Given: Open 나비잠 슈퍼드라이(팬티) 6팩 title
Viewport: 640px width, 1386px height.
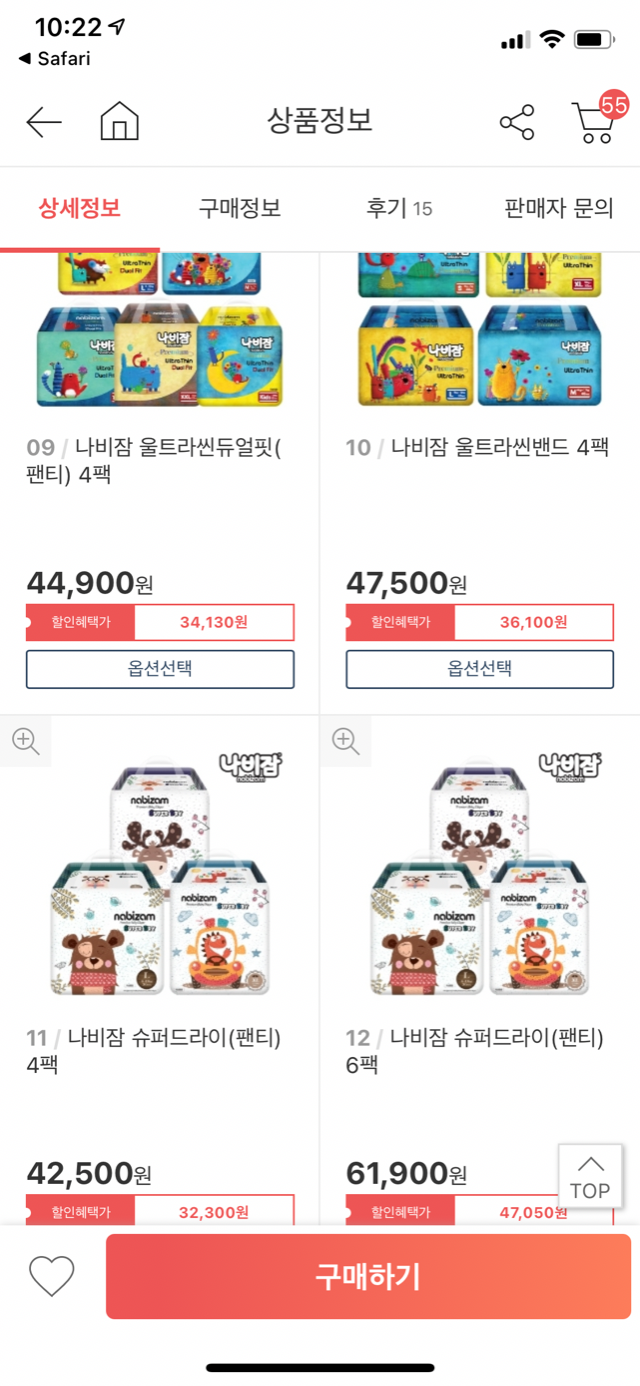Looking at the screenshot, I should tap(475, 1051).
